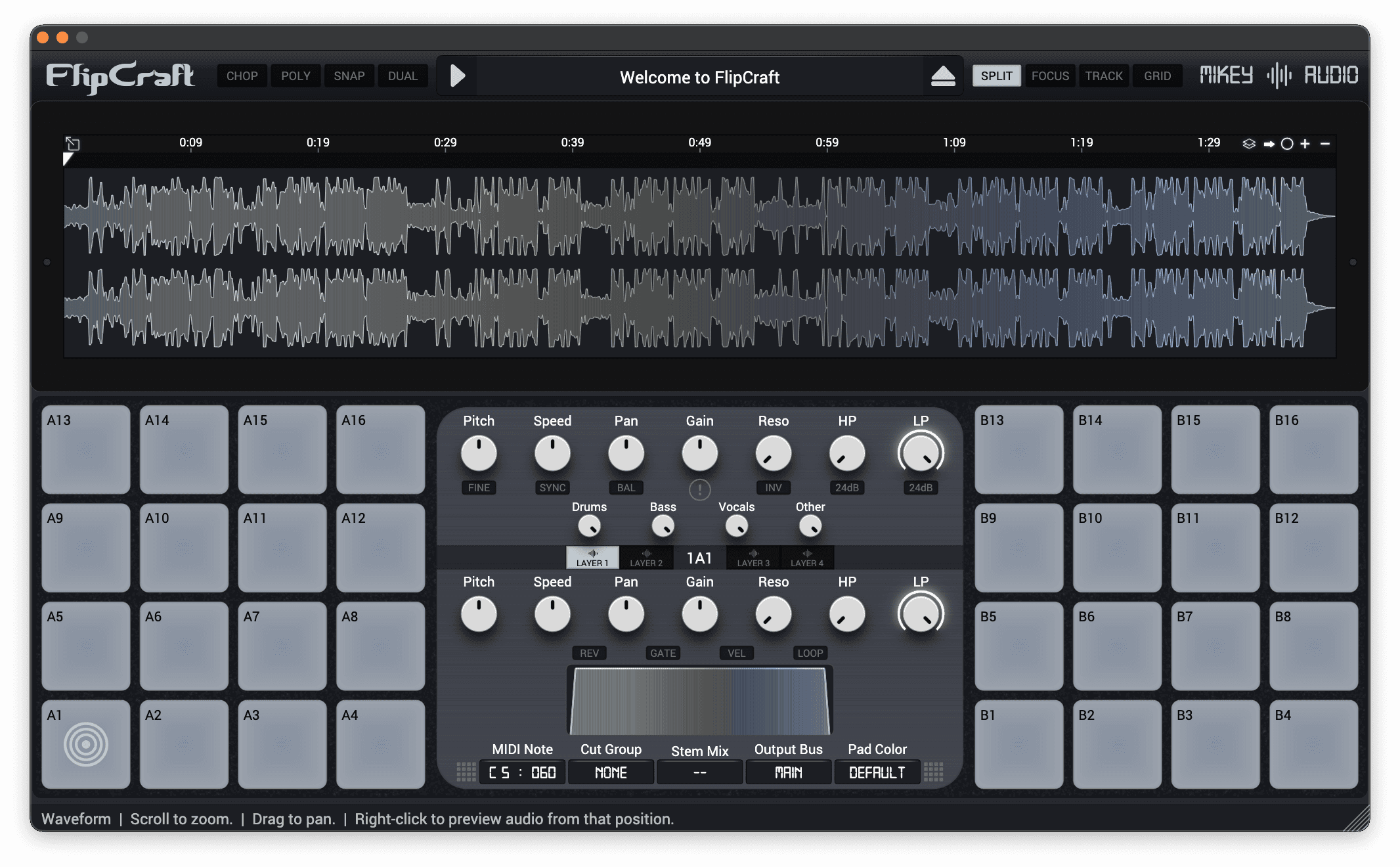Click the Gain warning indicator icon
The image size is (1400, 867).
click(699, 489)
